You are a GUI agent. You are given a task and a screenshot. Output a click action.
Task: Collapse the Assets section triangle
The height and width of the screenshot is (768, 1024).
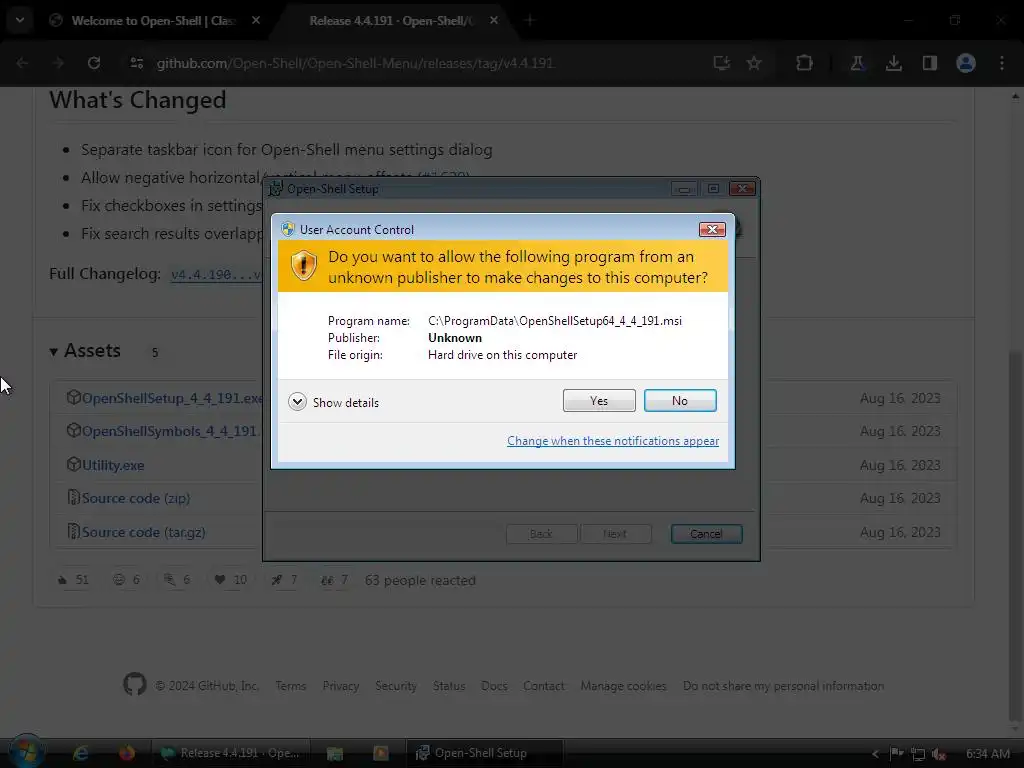[54, 352]
